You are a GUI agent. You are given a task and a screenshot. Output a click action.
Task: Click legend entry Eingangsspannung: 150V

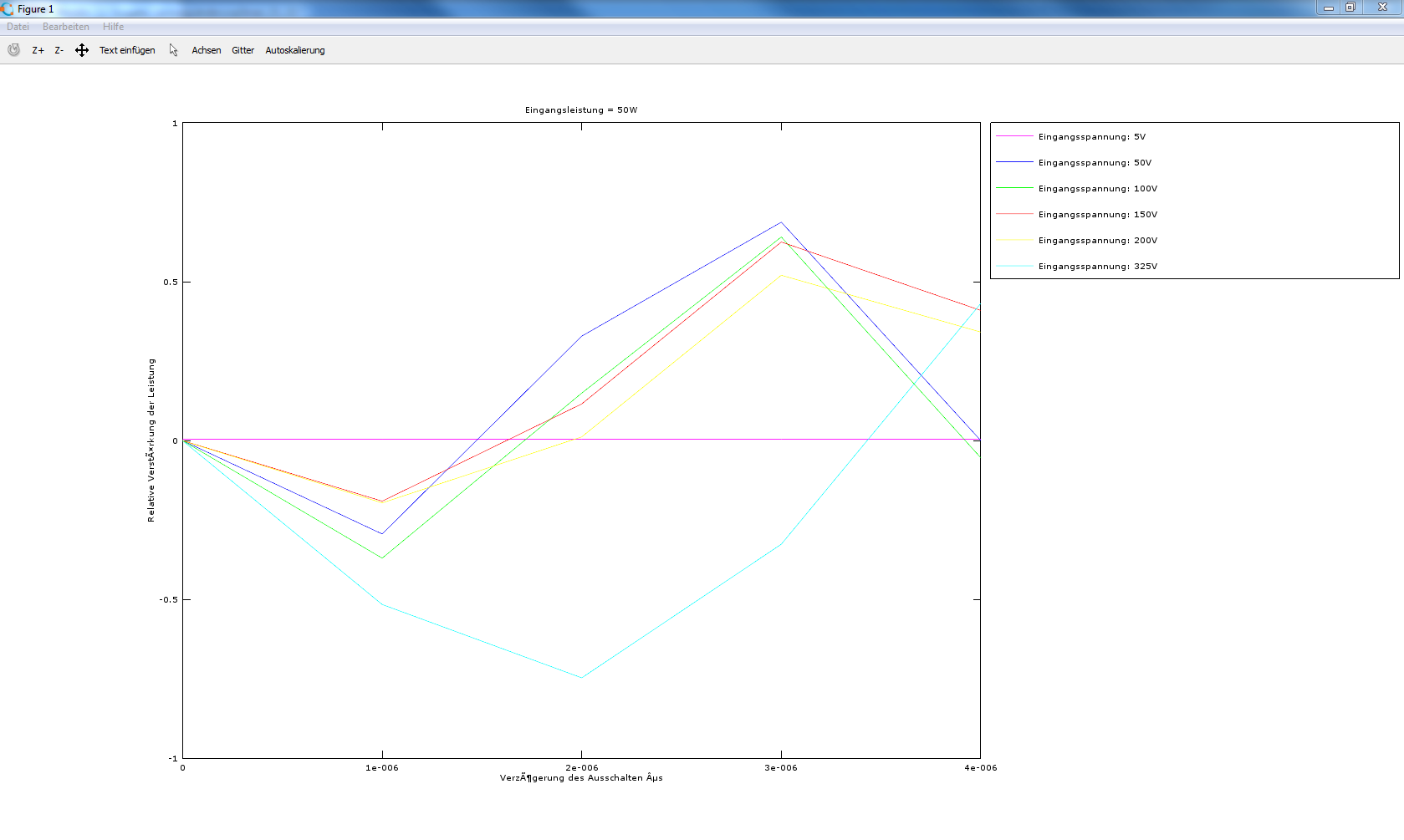tap(1098, 214)
